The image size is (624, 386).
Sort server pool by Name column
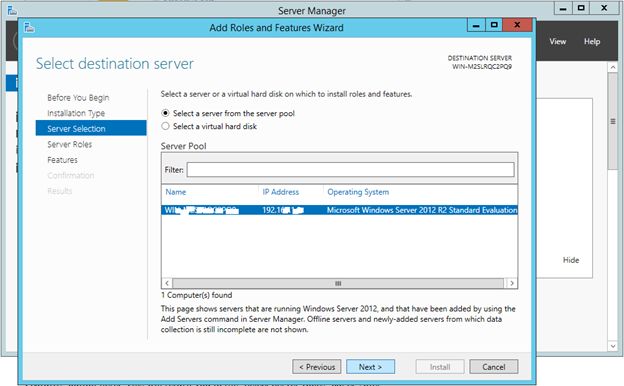176,192
